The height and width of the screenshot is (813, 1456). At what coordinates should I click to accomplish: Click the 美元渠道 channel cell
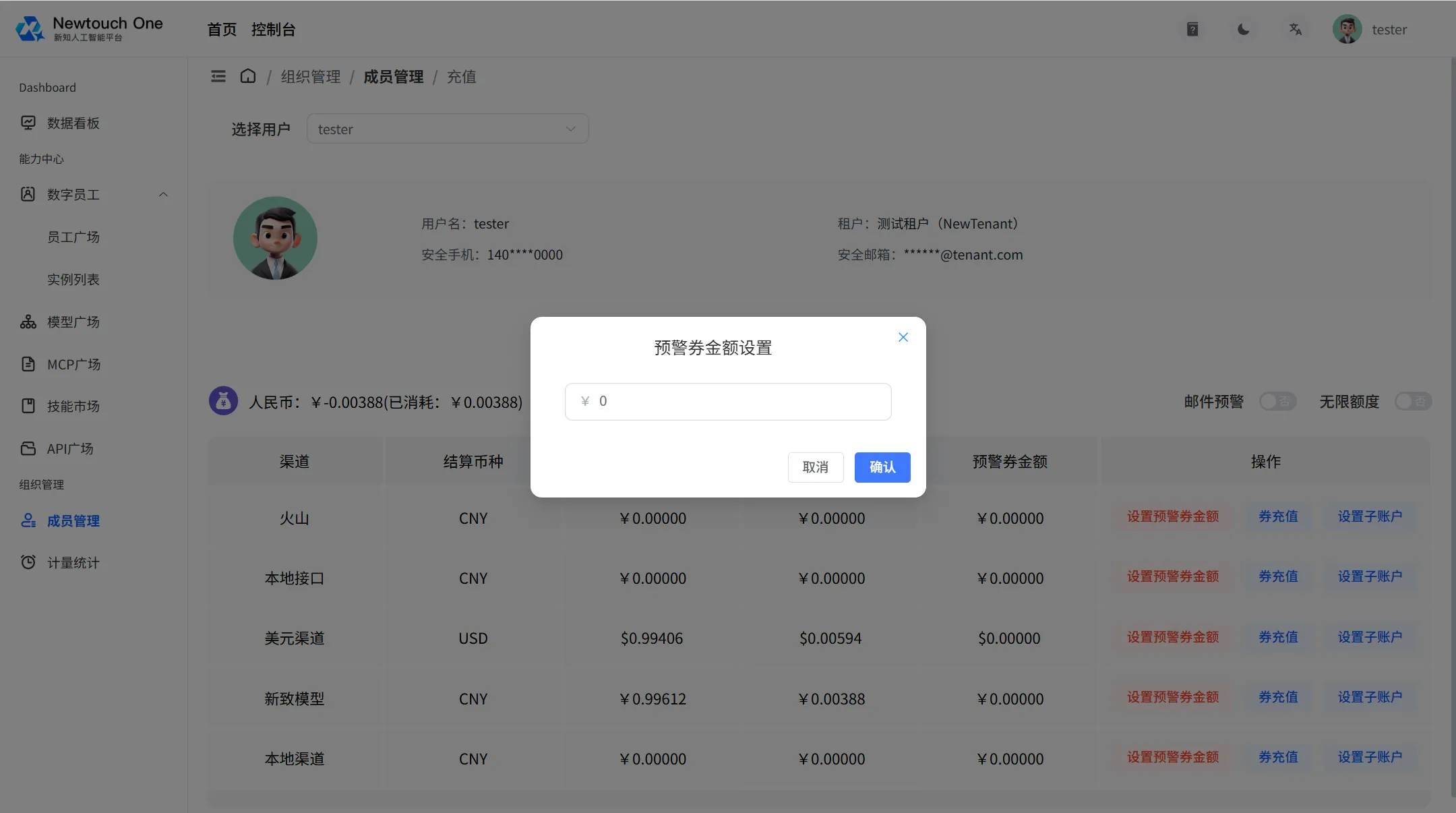[x=295, y=638]
